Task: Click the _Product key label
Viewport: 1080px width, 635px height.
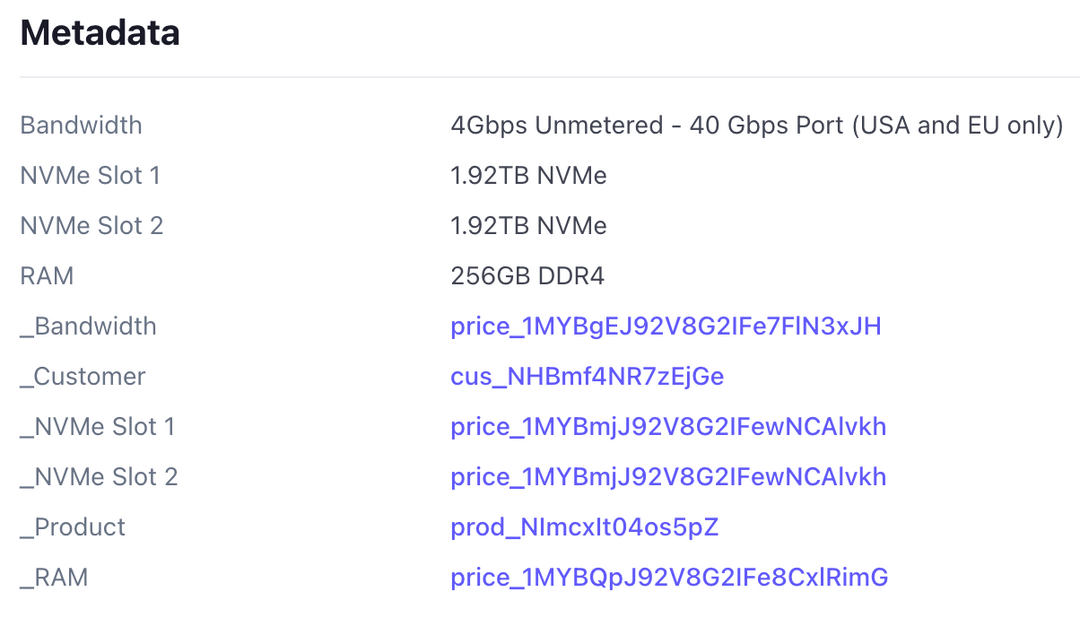Action: tap(72, 527)
